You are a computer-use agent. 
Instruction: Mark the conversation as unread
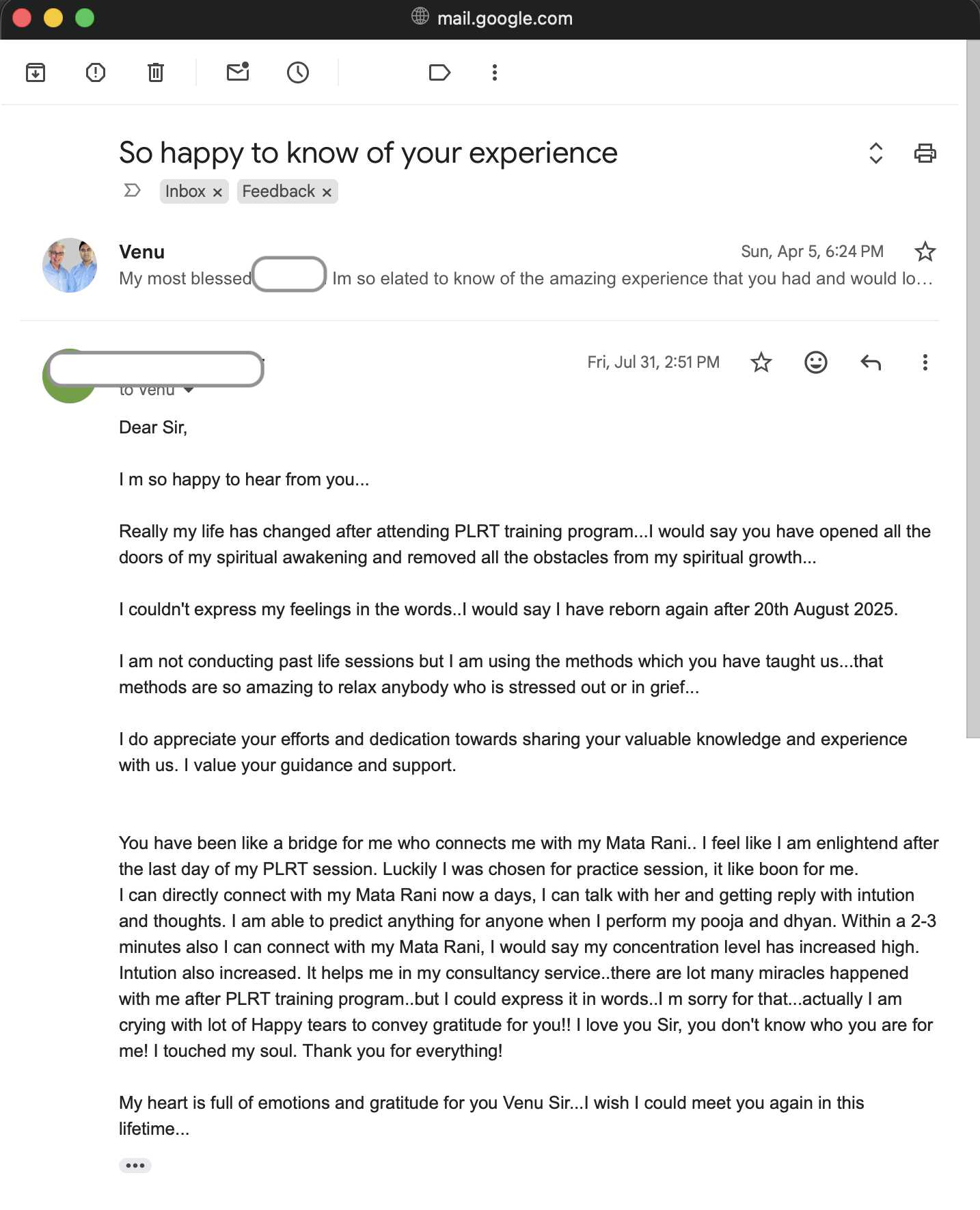click(238, 72)
